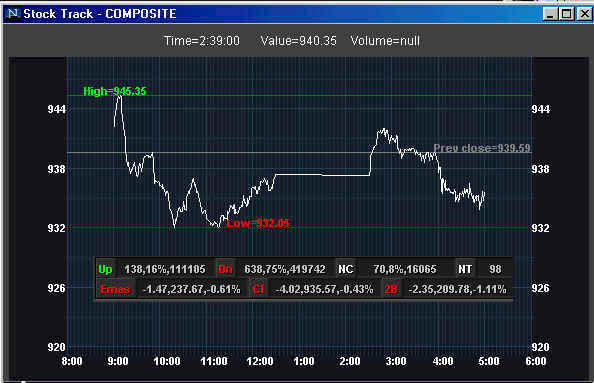Viewport: 594px width, 383px height.
Task: Click the right axis 920 price label
Action: coord(541,347)
